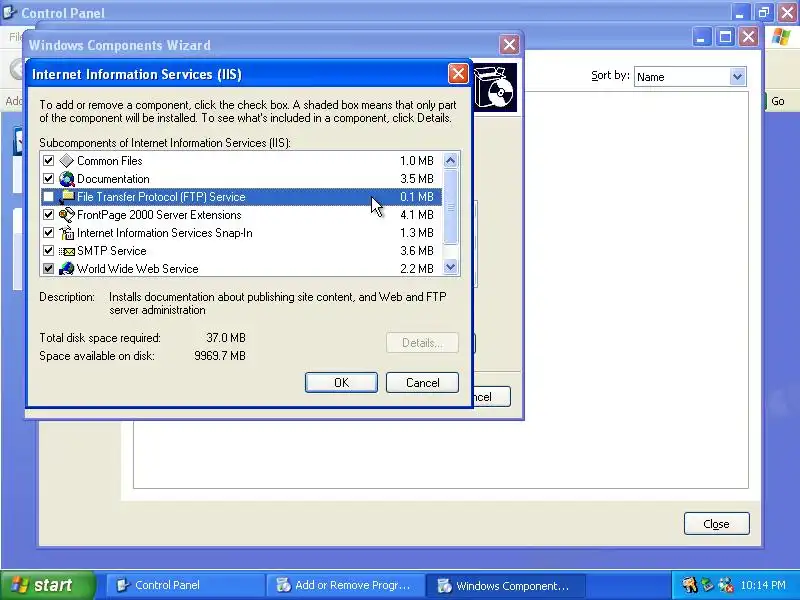Select the SMTP Service row text
The height and width of the screenshot is (600, 800).
(x=112, y=251)
